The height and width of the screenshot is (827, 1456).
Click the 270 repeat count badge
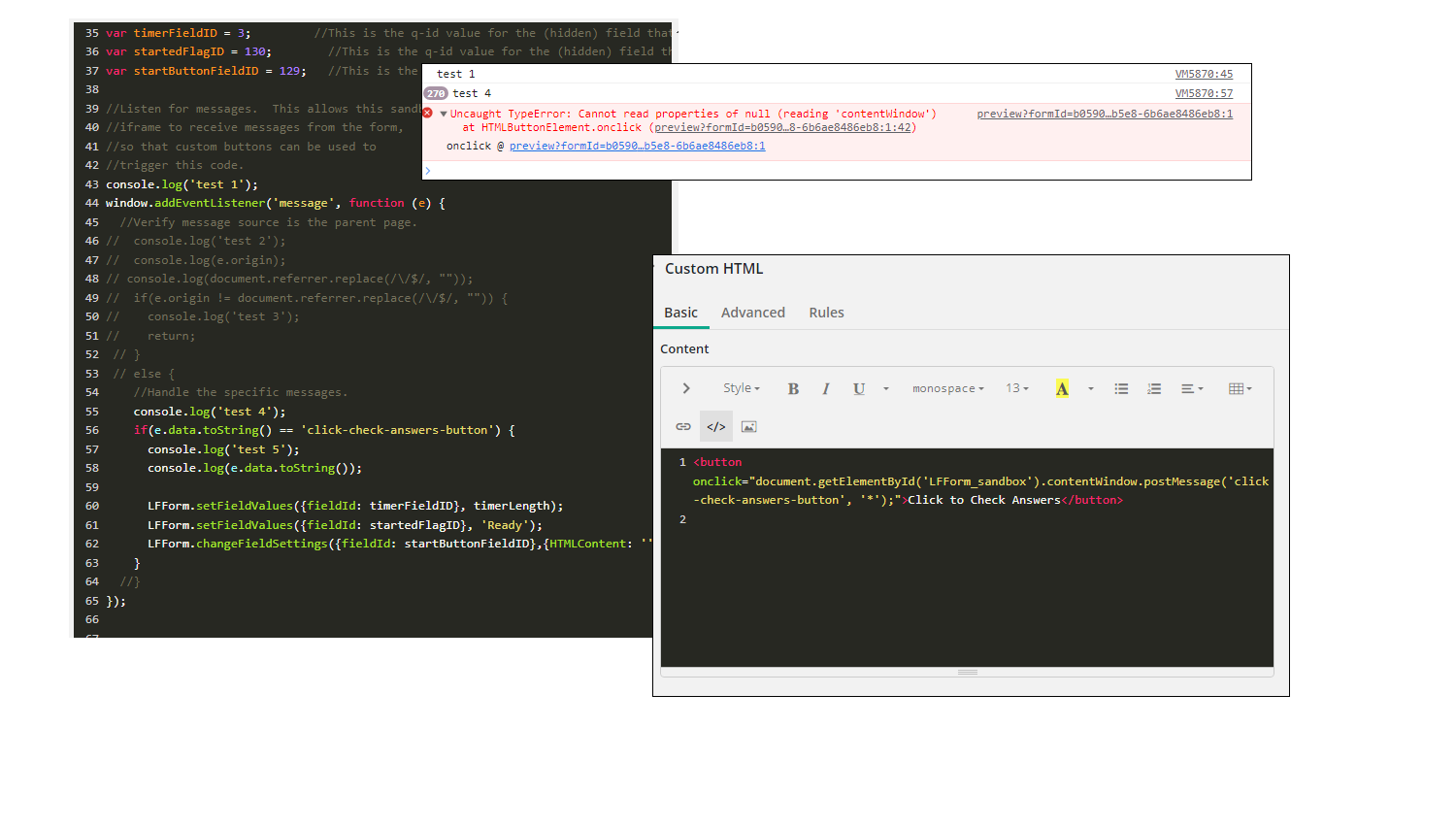[436, 93]
